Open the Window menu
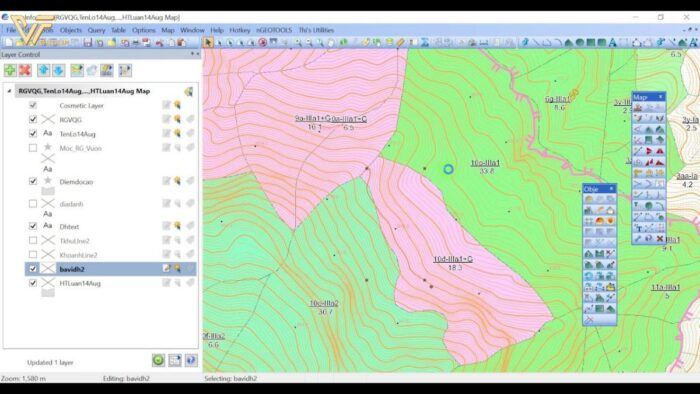 pyautogui.click(x=192, y=30)
